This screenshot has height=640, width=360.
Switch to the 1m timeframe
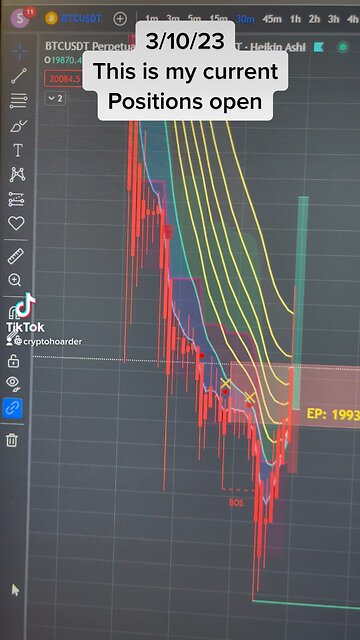[151, 19]
